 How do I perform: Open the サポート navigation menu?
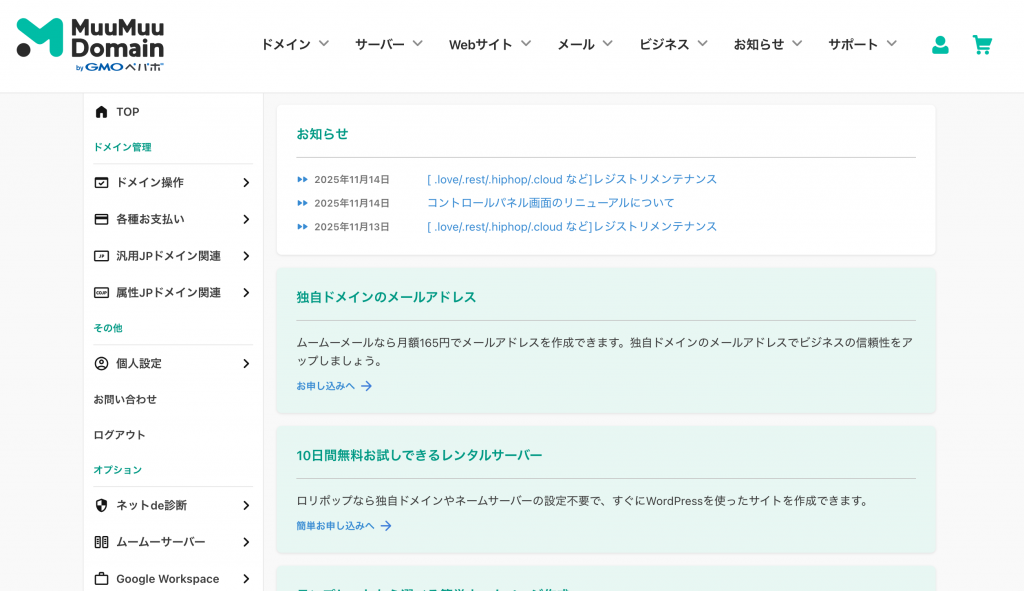tap(862, 44)
